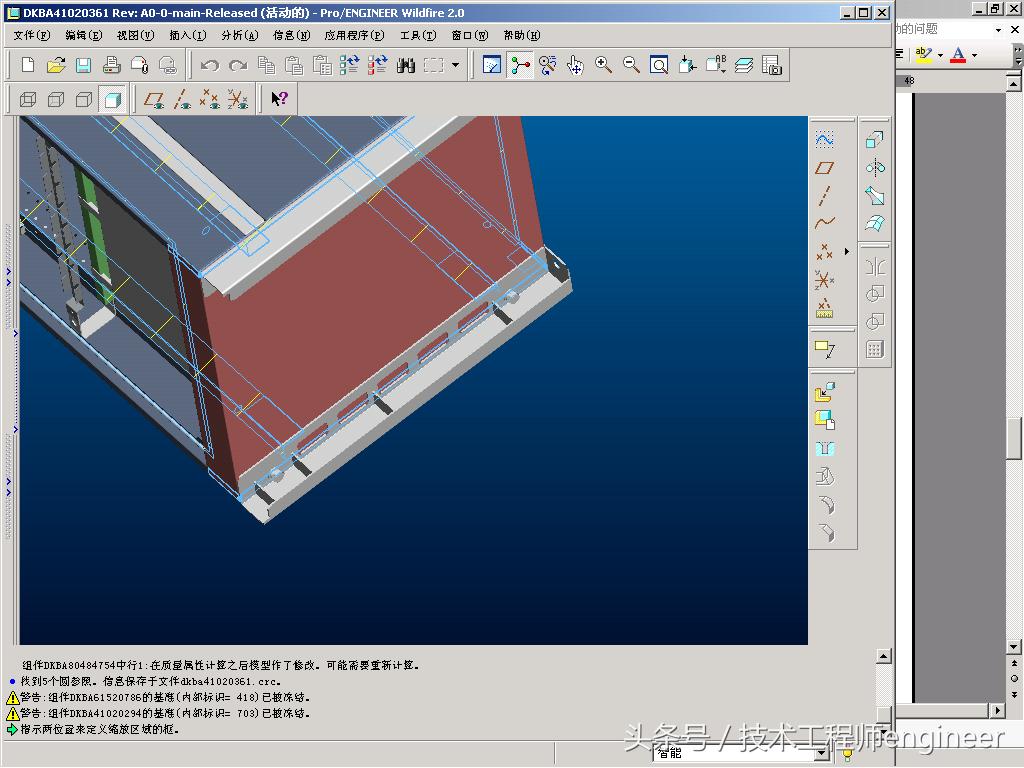
Task: Click the Context-sensitive help pointer icon
Action: [x=280, y=99]
